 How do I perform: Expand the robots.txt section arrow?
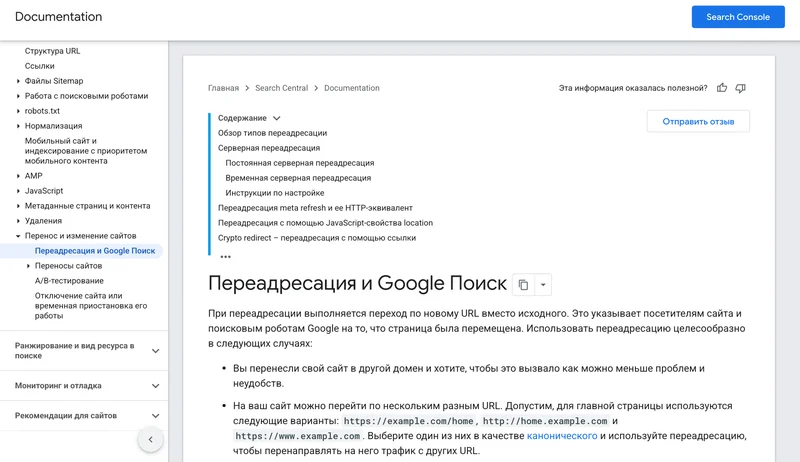tap(18, 111)
